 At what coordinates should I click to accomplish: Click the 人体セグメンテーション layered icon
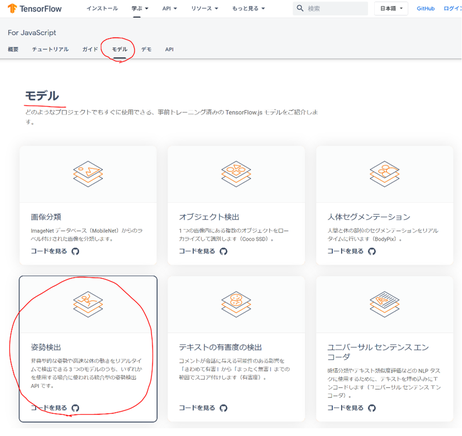coord(384,174)
